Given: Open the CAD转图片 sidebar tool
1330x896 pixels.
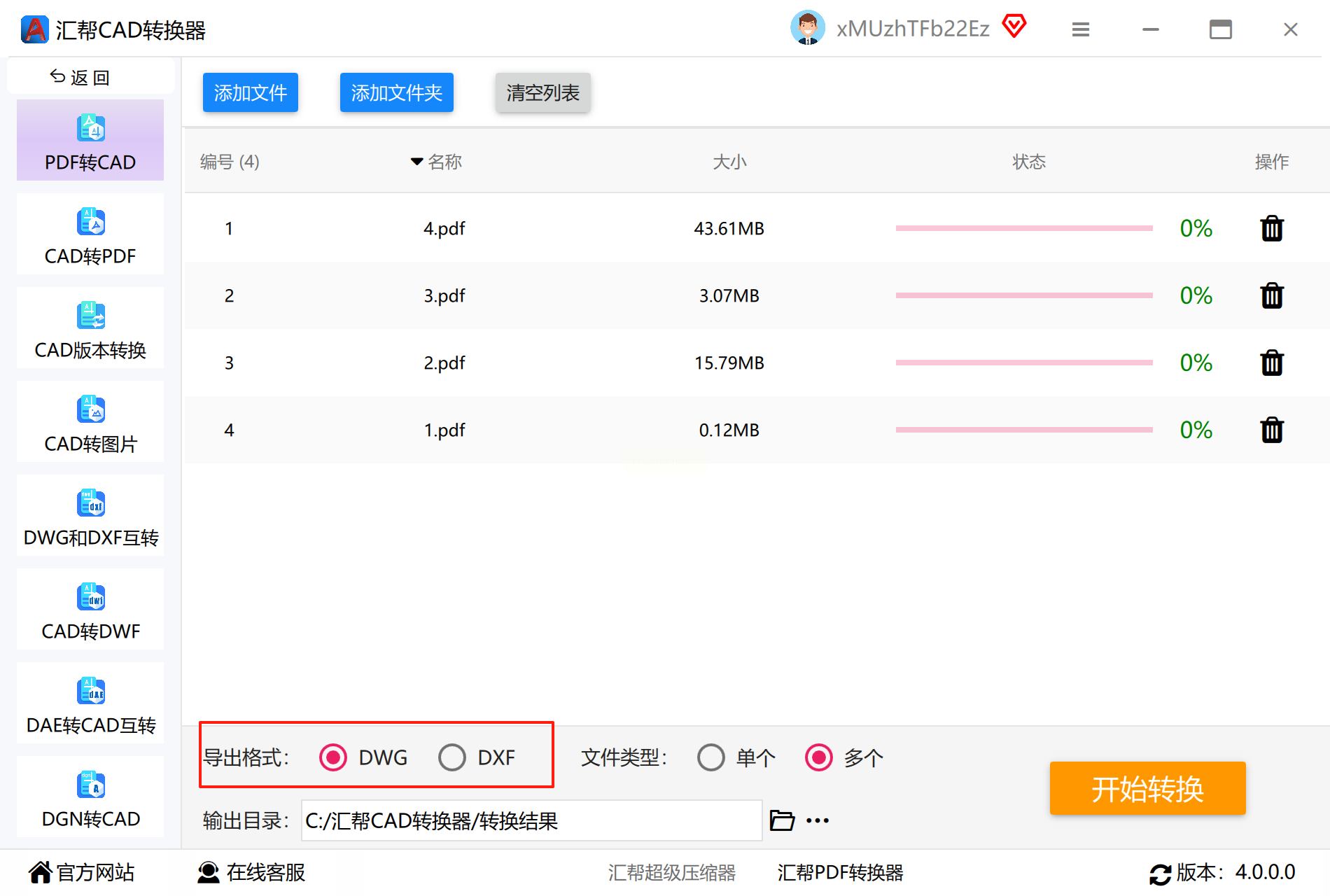Looking at the screenshot, I should coord(90,422).
